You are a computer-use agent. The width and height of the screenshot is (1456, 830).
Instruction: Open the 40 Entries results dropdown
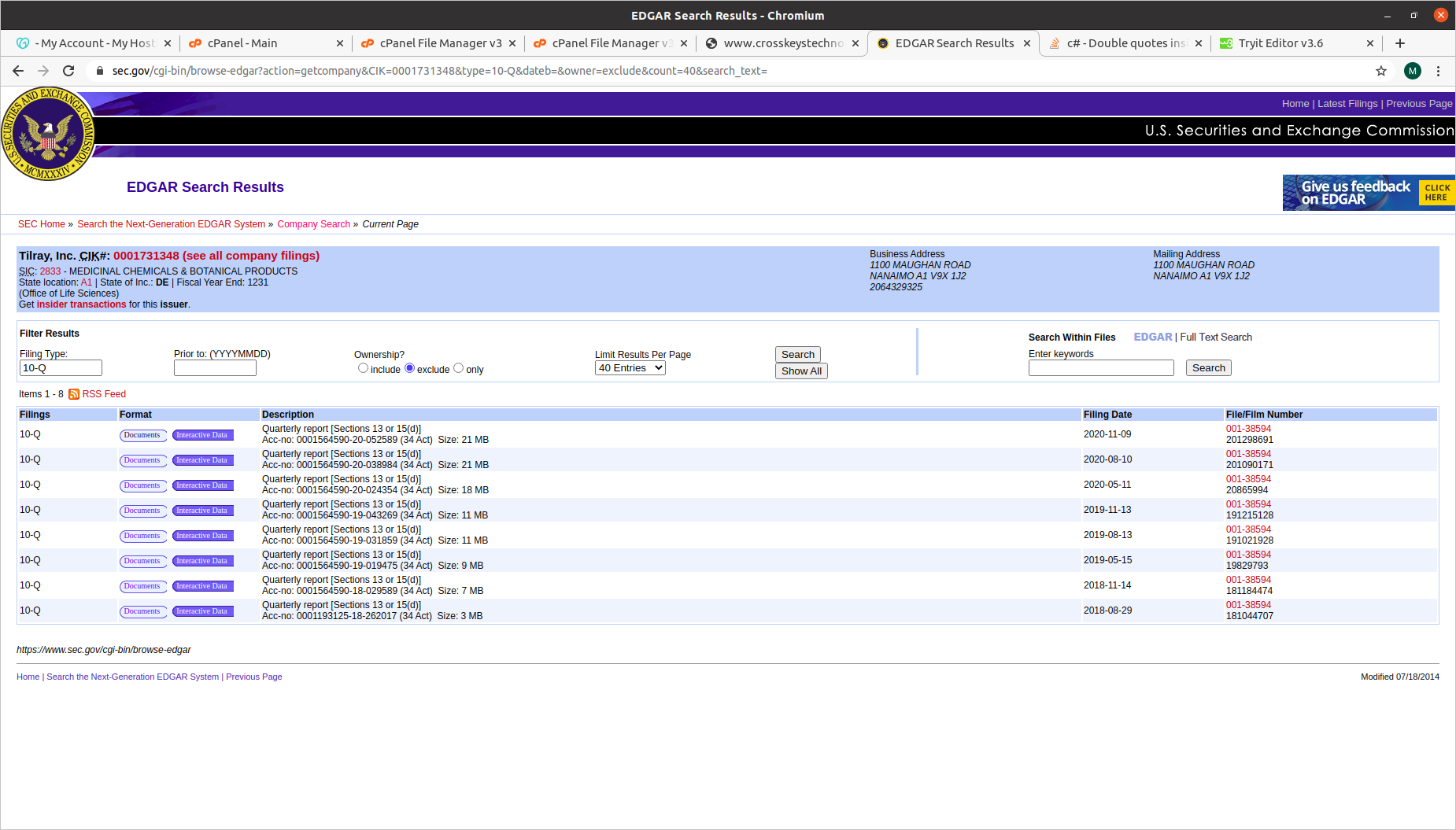(630, 368)
